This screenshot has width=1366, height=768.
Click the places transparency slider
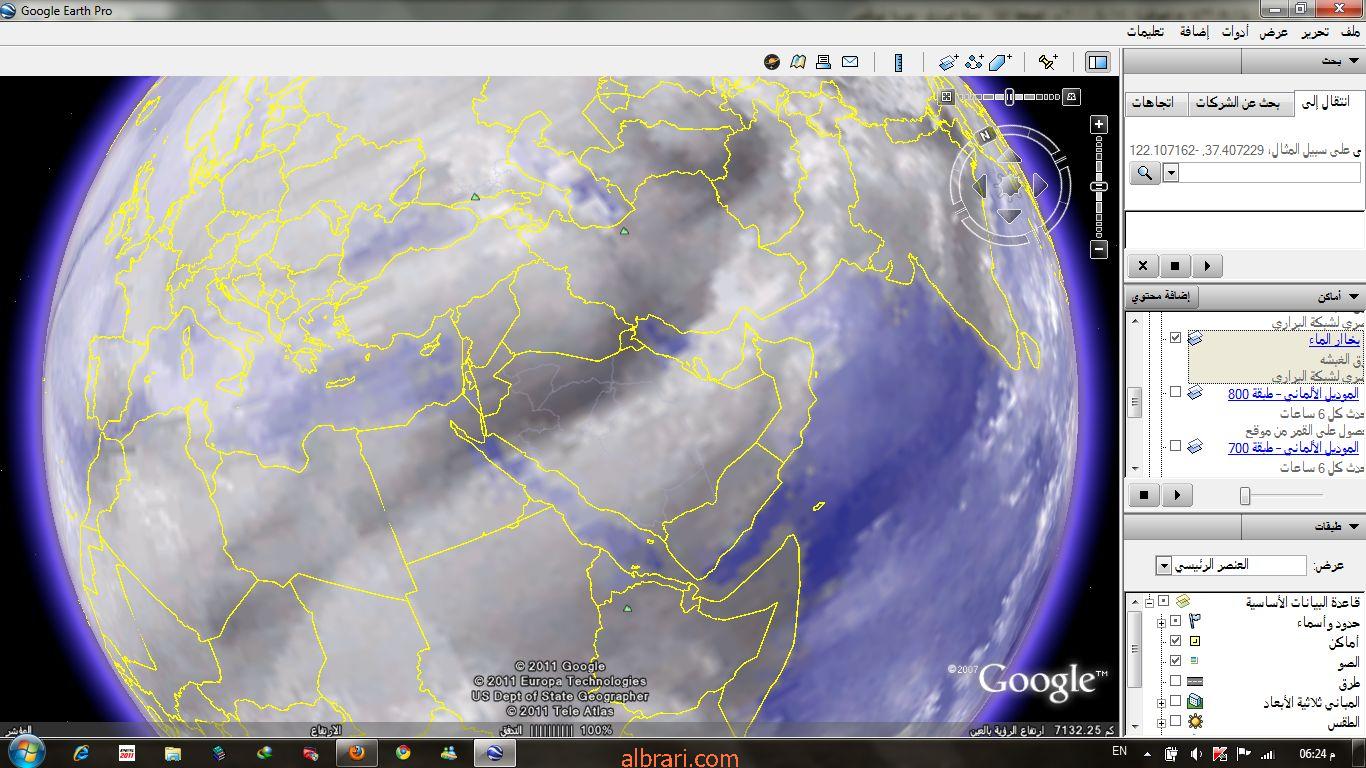[1245, 495]
